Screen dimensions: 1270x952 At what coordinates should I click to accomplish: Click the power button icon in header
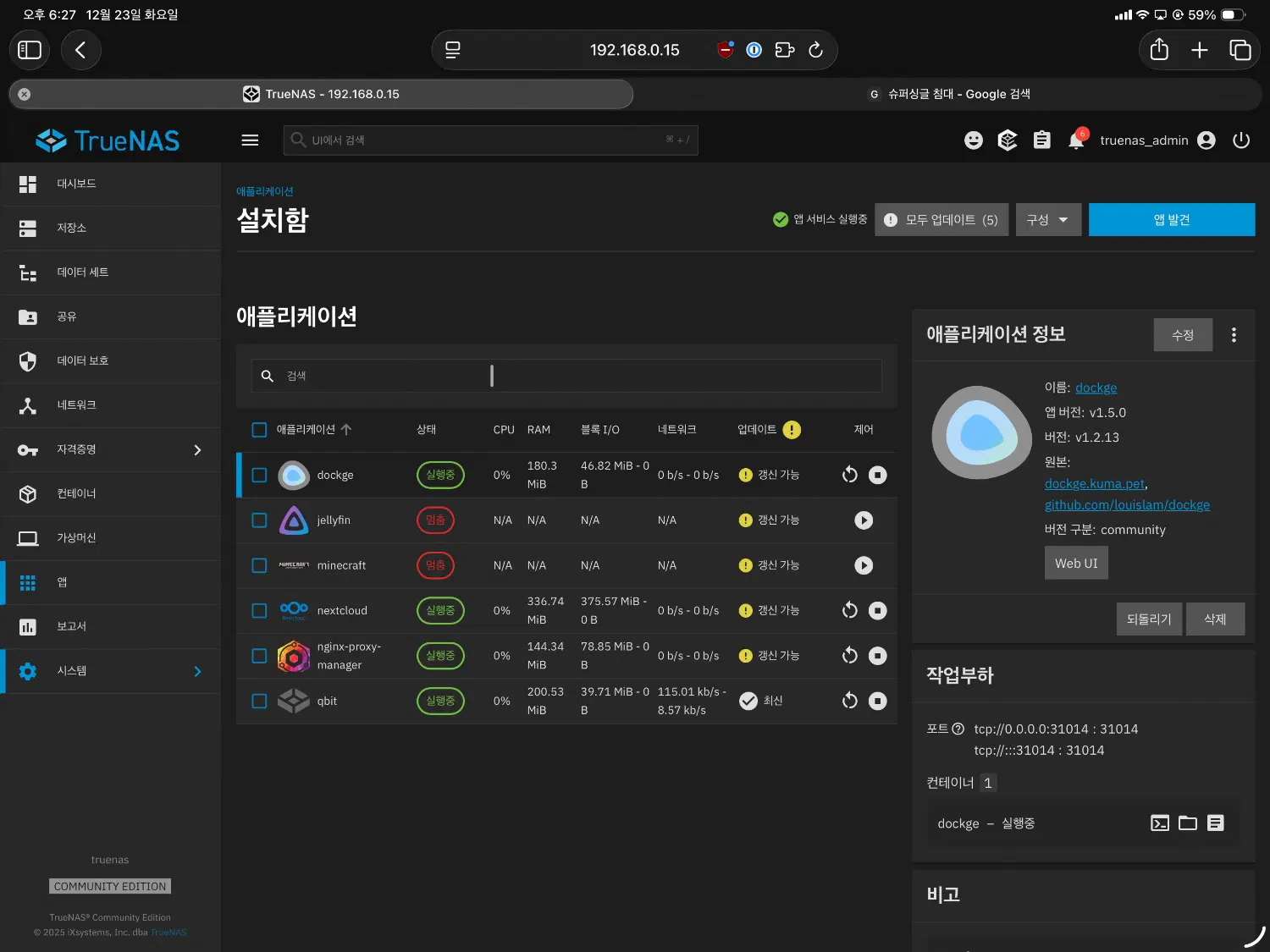point(1241,140)
